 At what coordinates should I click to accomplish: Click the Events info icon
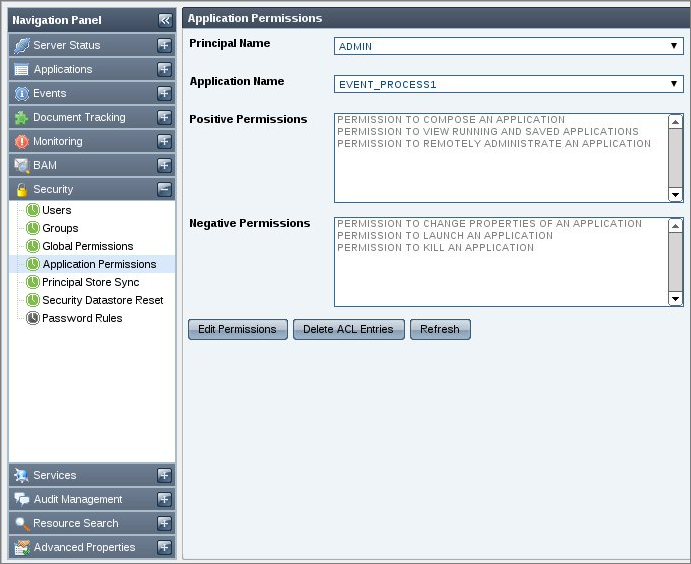point(21,93)
